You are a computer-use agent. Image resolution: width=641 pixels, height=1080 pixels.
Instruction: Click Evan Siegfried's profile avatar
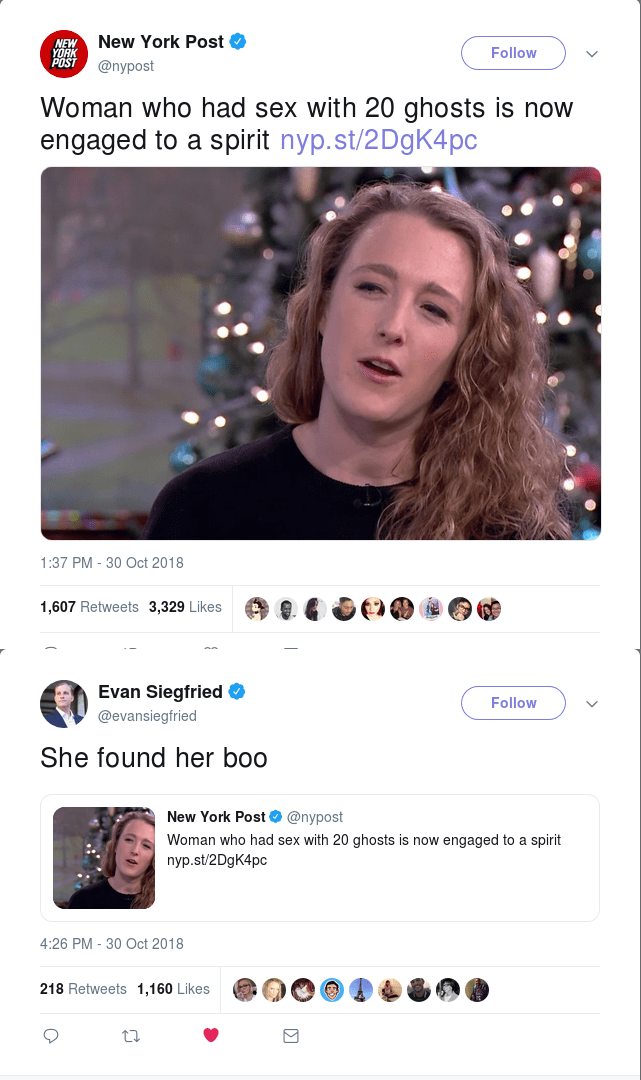pyautogui.click(x=64, y=703)
